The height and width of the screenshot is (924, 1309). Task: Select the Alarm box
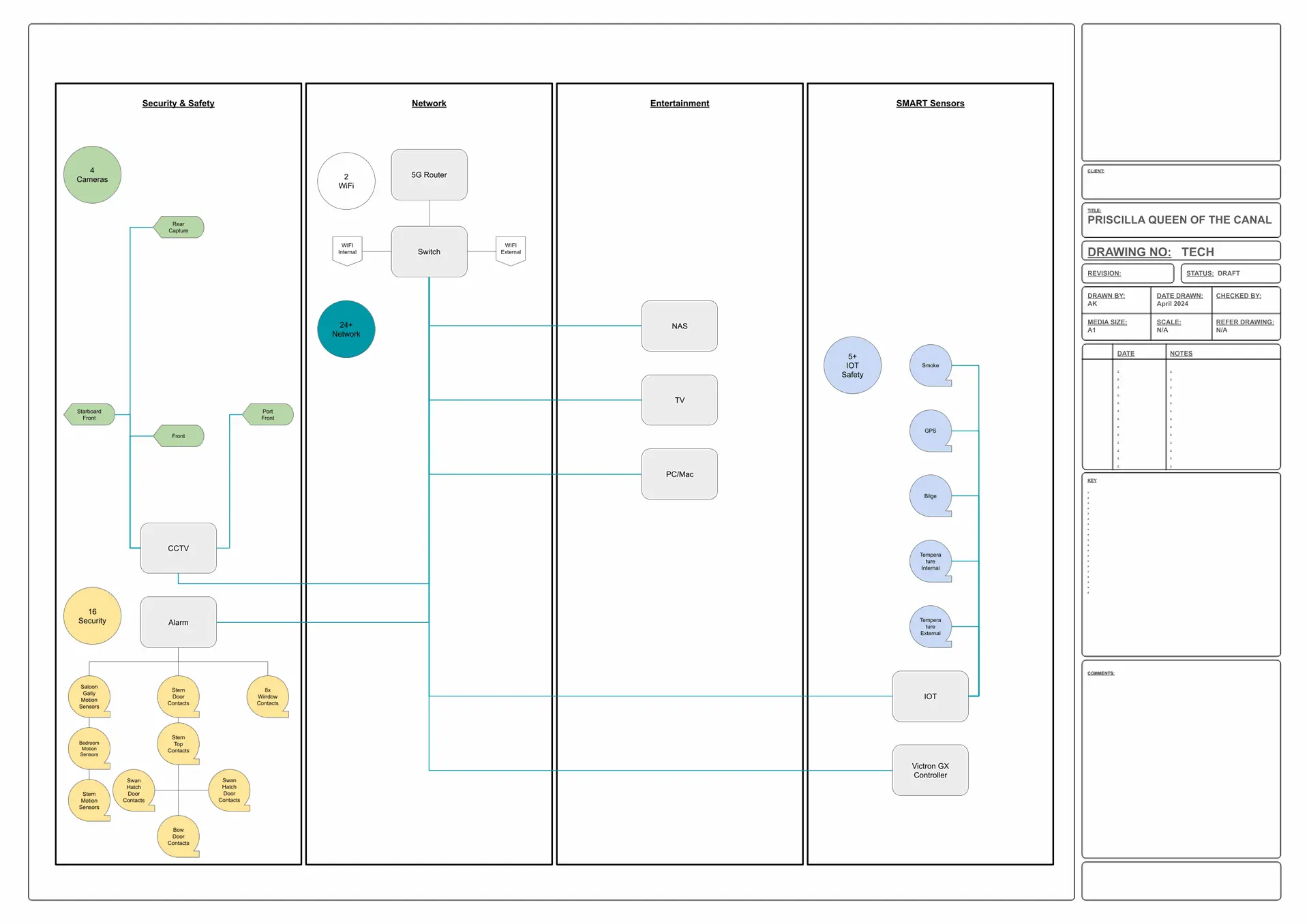click(179, 622)
